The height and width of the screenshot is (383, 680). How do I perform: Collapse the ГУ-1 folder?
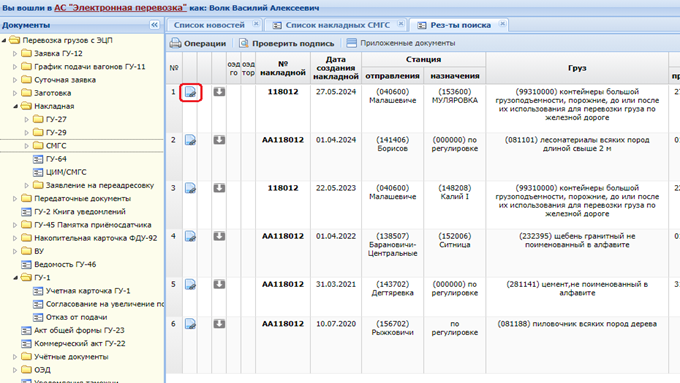16,278
